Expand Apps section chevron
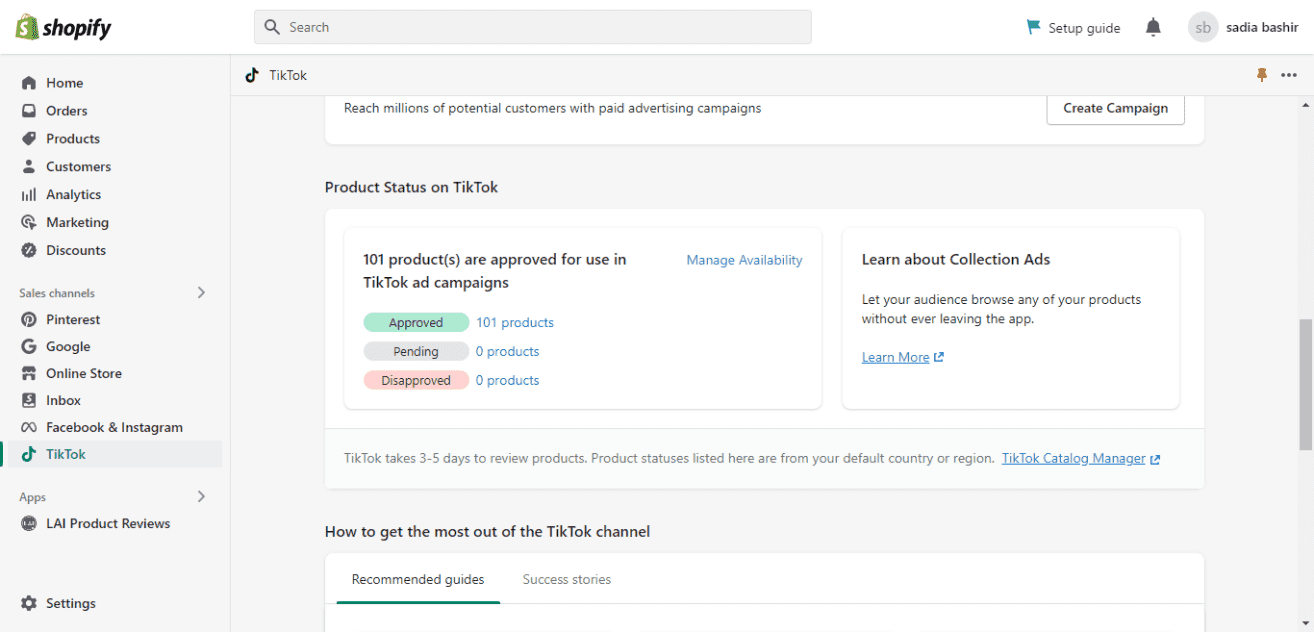The height and width of the screenshot is (632, 1314). (x=201, y=497)
